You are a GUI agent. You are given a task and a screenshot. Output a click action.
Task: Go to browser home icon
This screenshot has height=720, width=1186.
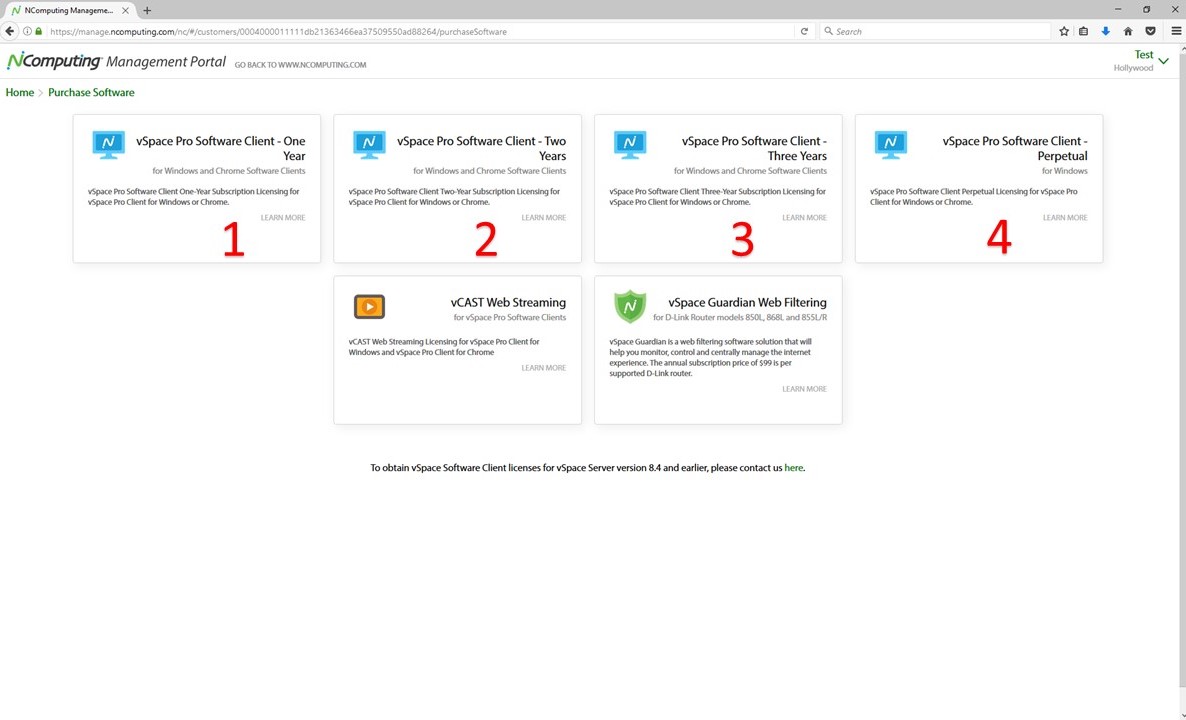[x=1128, y=31]
